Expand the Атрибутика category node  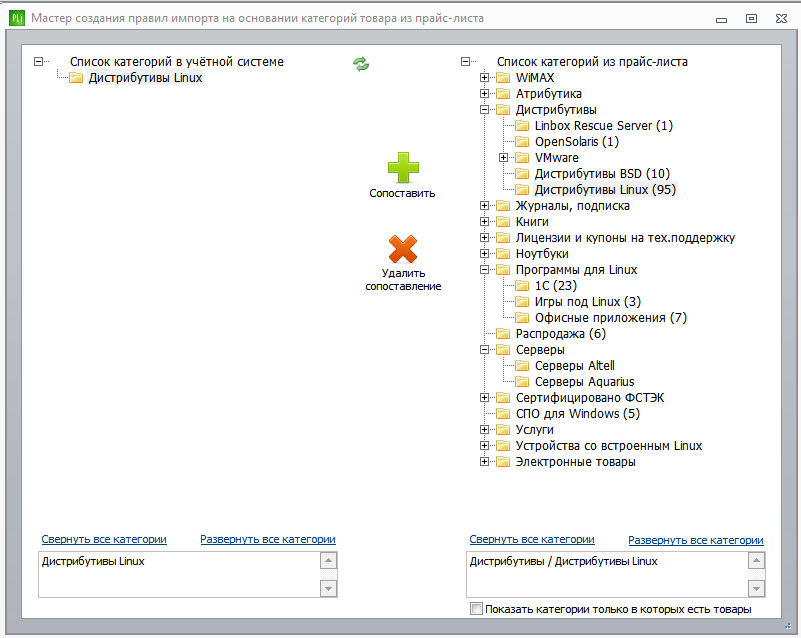[484, 93]
